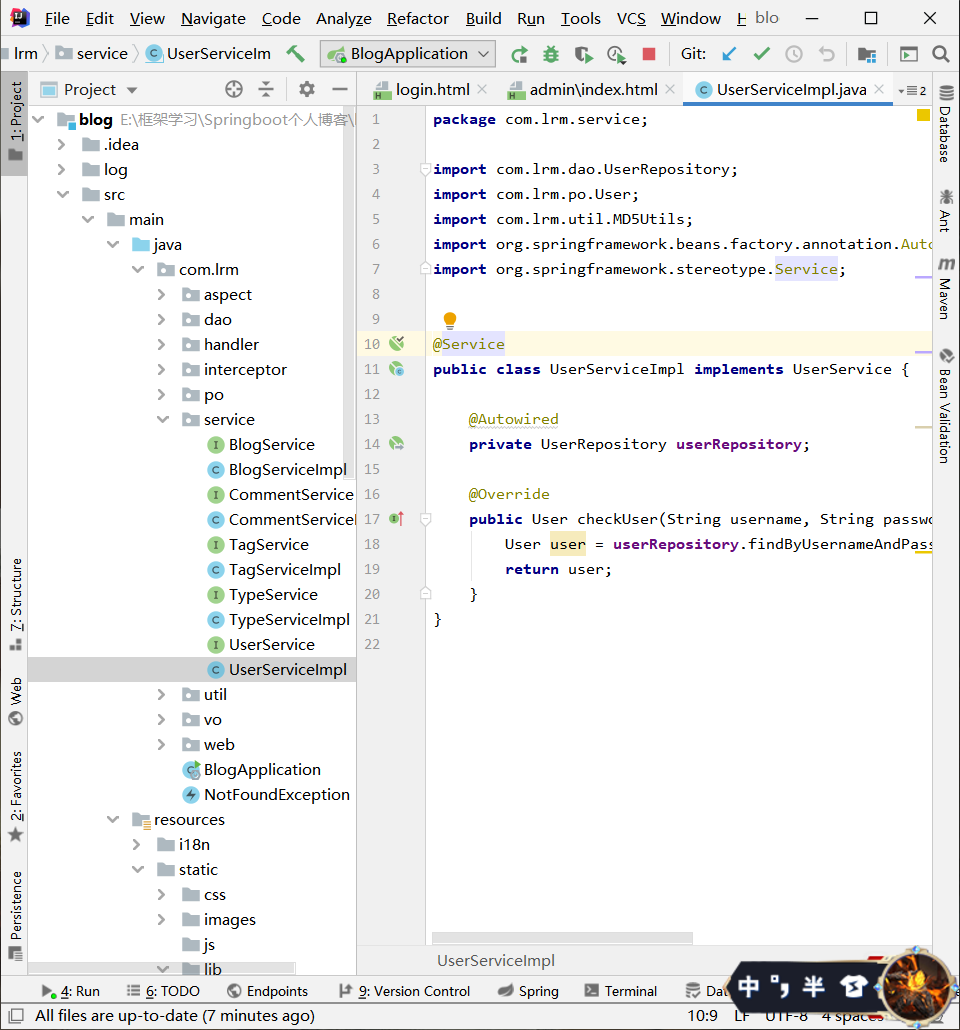This screenshot has height=1030, width=960.
Task: Open the 4: Run tool window
Action: point(71,991)
